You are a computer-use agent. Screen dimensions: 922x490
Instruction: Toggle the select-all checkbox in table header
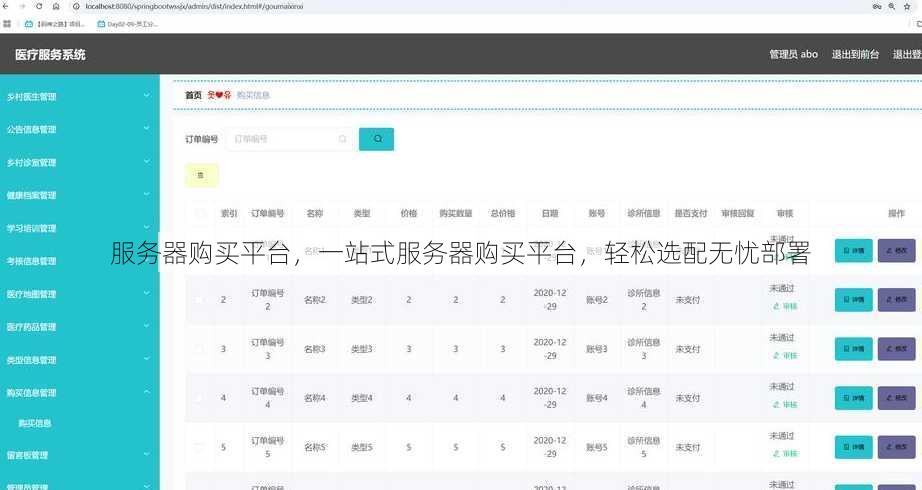[x=200, y=214]
